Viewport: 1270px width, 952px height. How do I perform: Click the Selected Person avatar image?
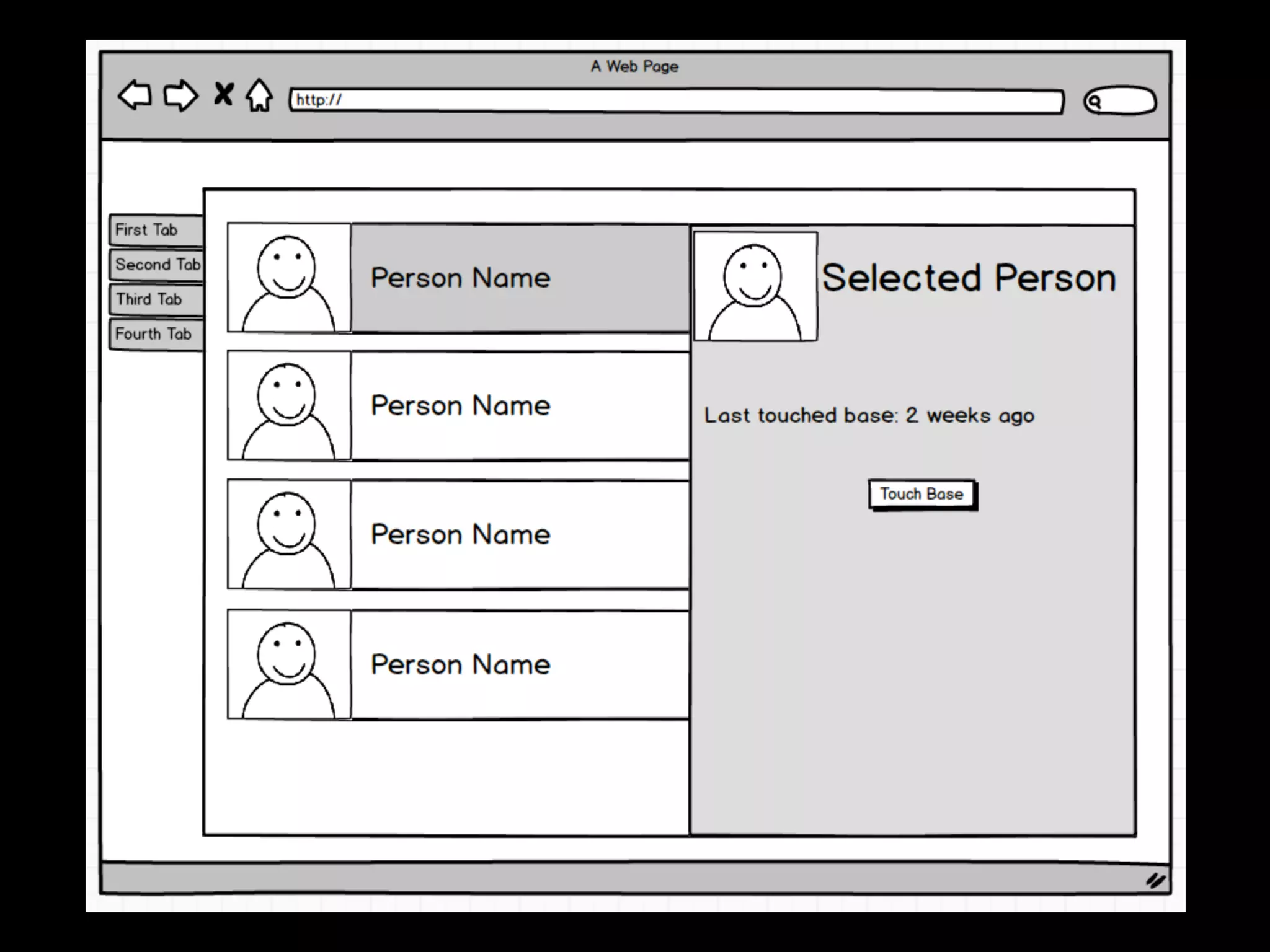pyautogui.click(x=755, y=286)
